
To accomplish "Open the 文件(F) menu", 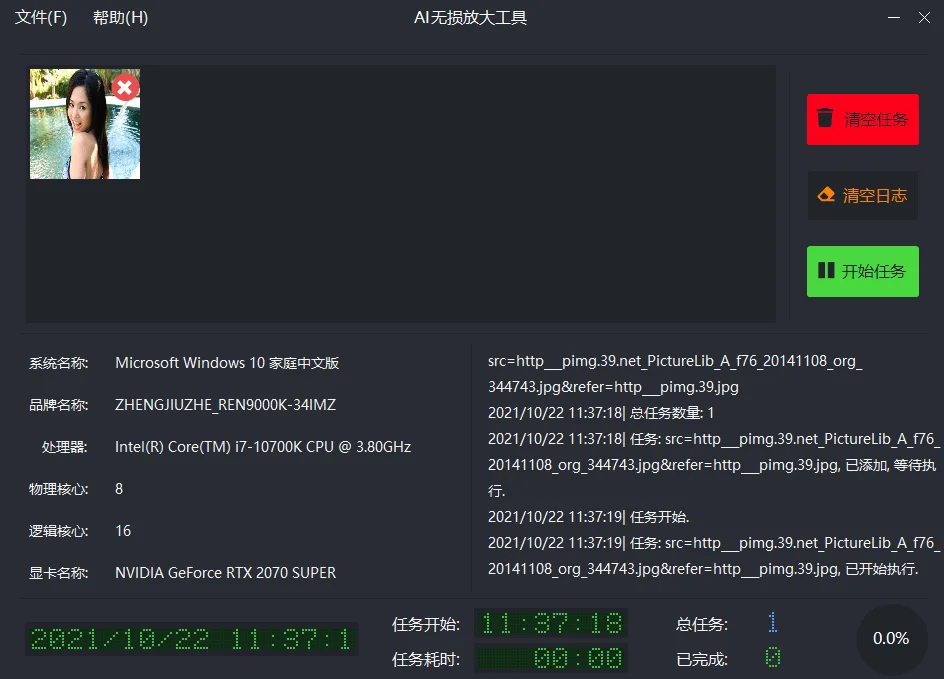I will [41, 17].
